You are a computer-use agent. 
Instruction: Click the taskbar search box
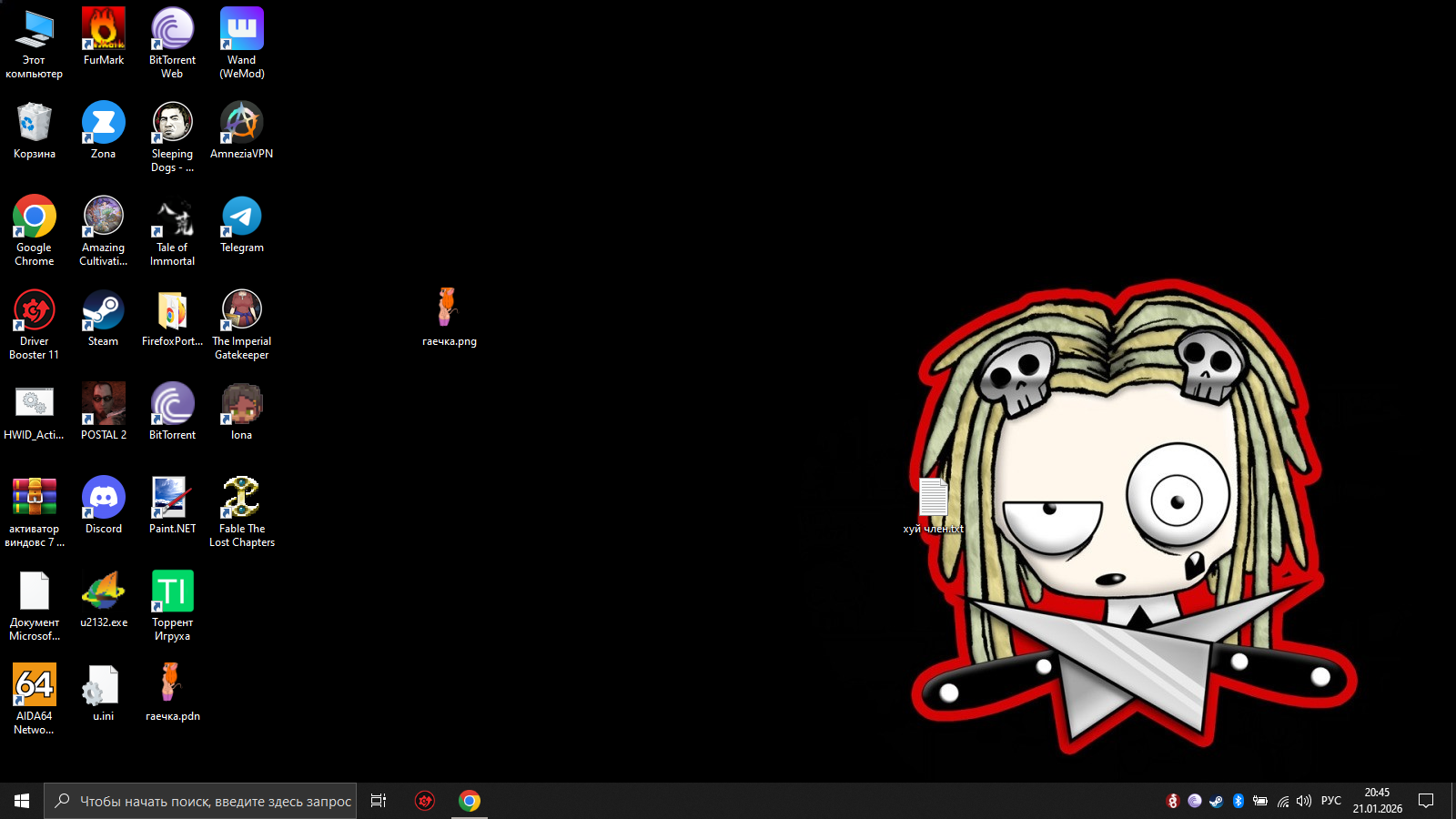tap(200, 801)
